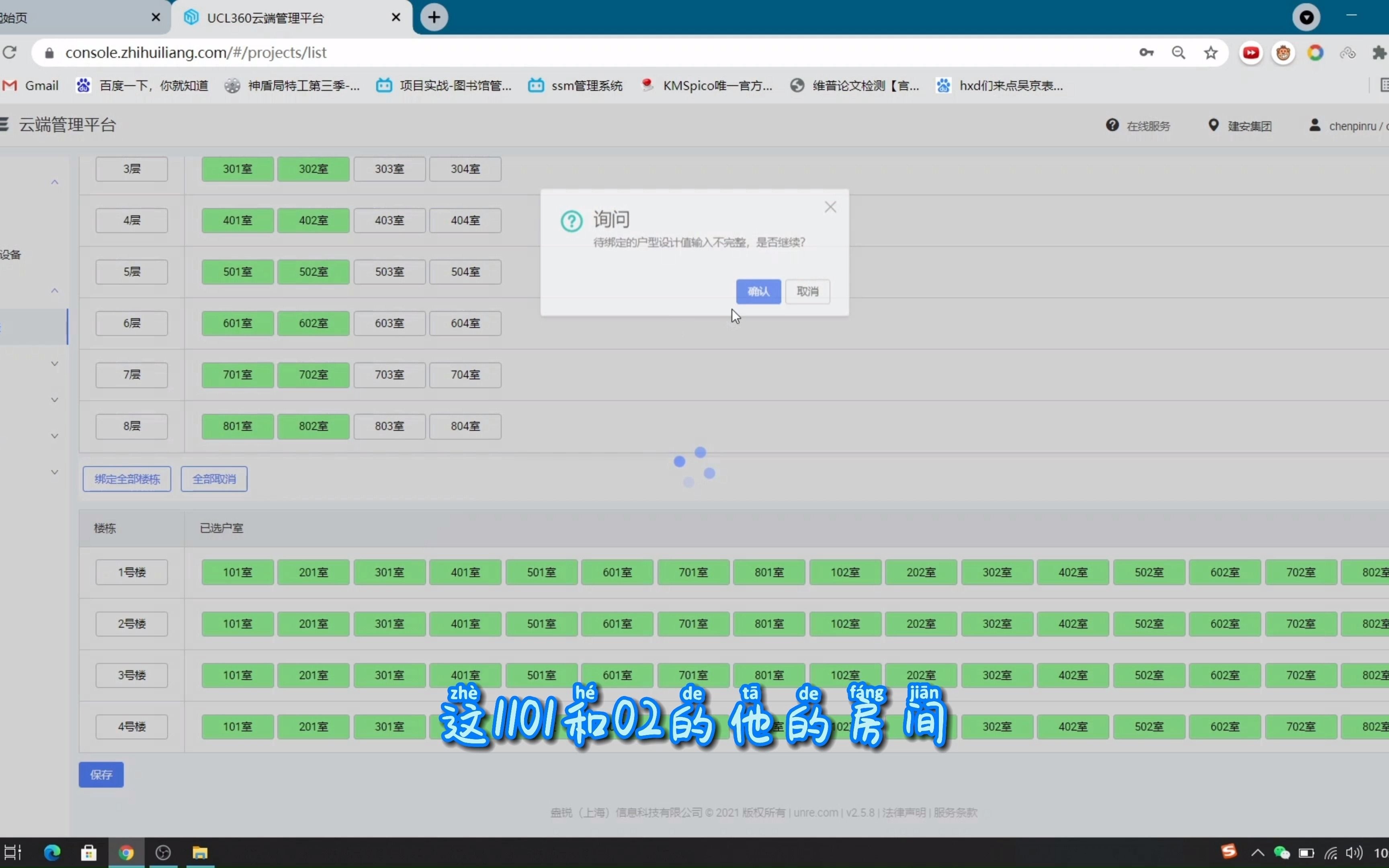Screen dimensions: 1389x868
Task: Open the hxd们来点吴京表 bookmark
Action: pos(1000,86)
